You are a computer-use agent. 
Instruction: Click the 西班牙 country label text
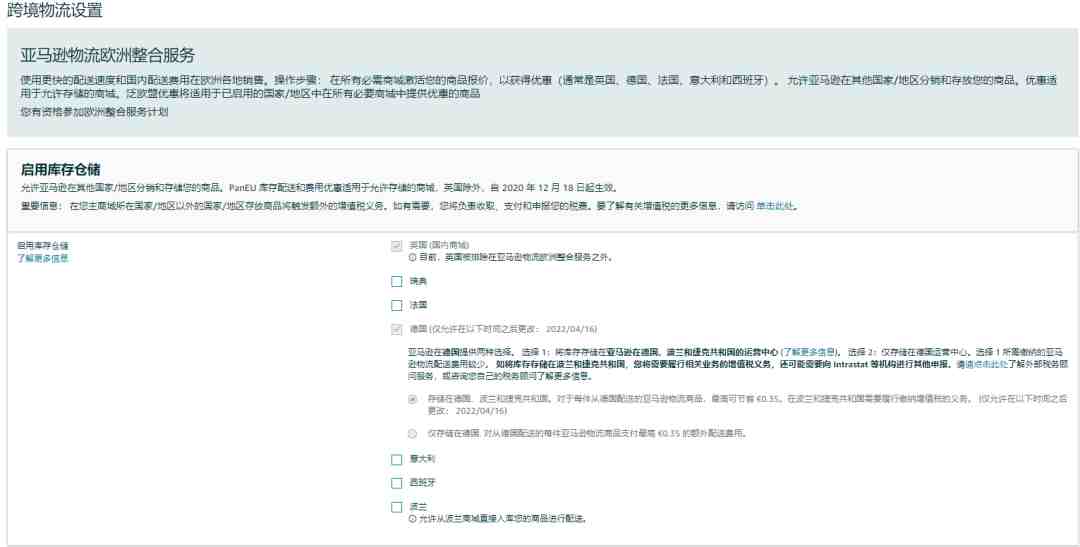coord(422,483)
